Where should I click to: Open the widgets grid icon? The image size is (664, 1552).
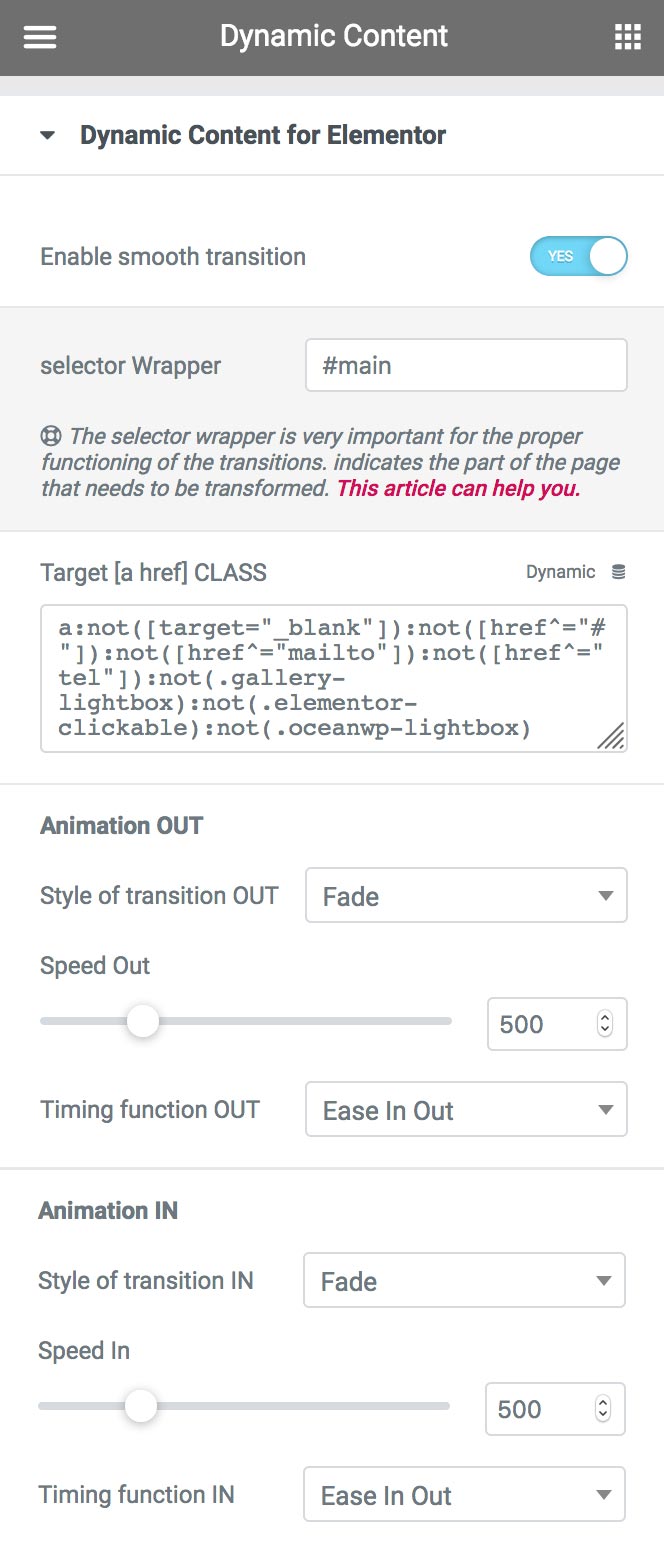(x=627, y=37)
